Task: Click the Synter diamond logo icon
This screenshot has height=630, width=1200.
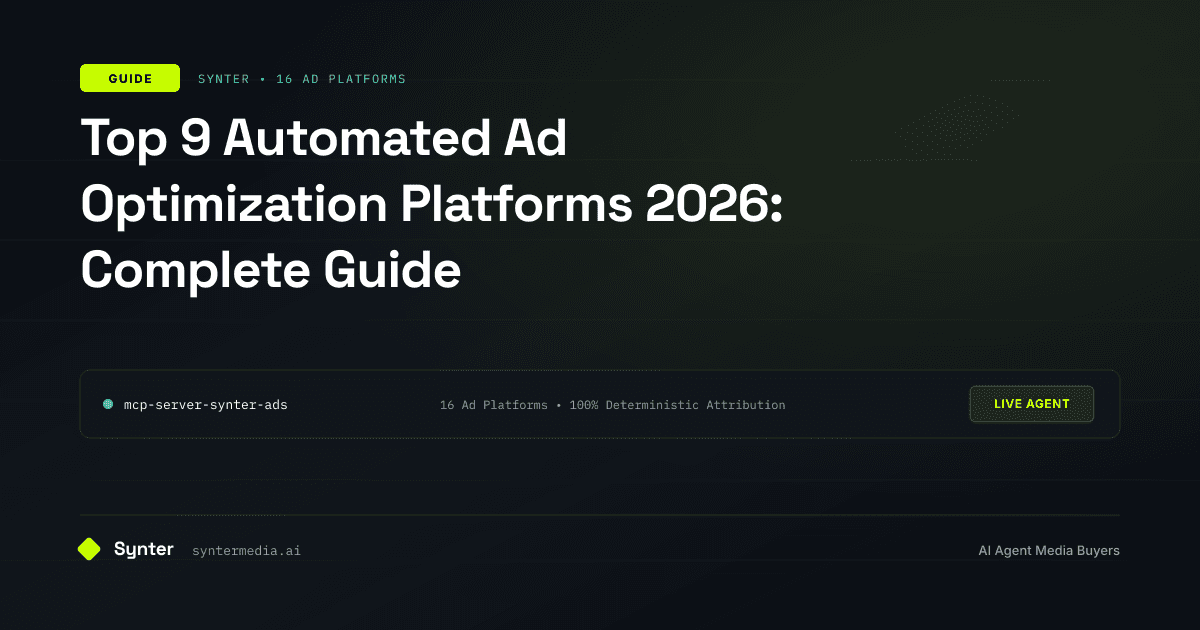Action: 90,549
